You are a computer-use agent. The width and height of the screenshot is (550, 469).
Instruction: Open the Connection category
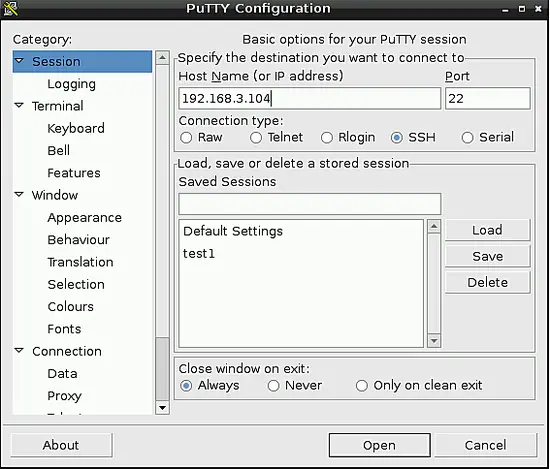tap(67, 351)
